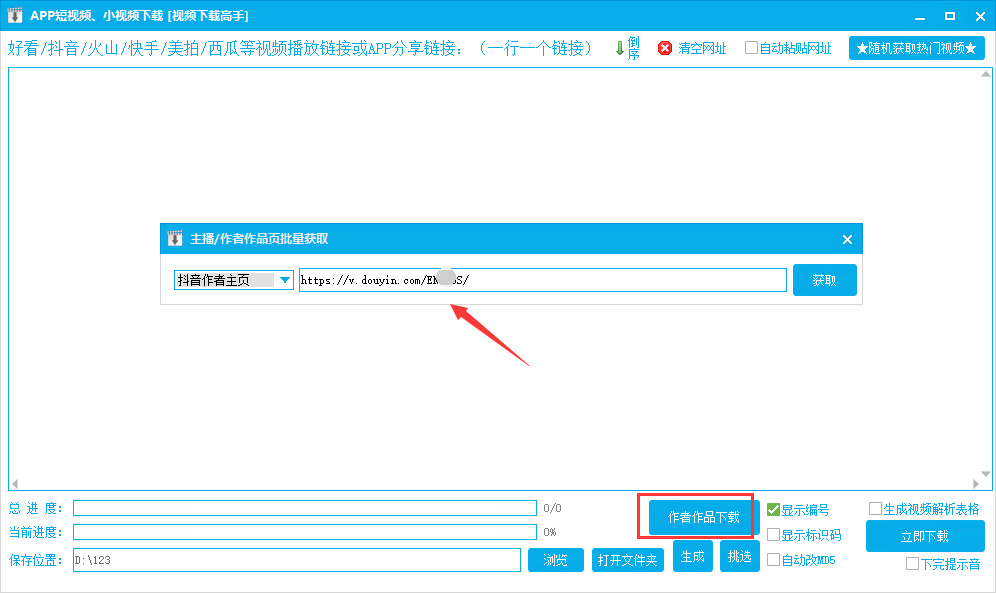The image size is (996, 593).
Task: Click the 总进度 progress bar
Action: click(x=305, y=508)
